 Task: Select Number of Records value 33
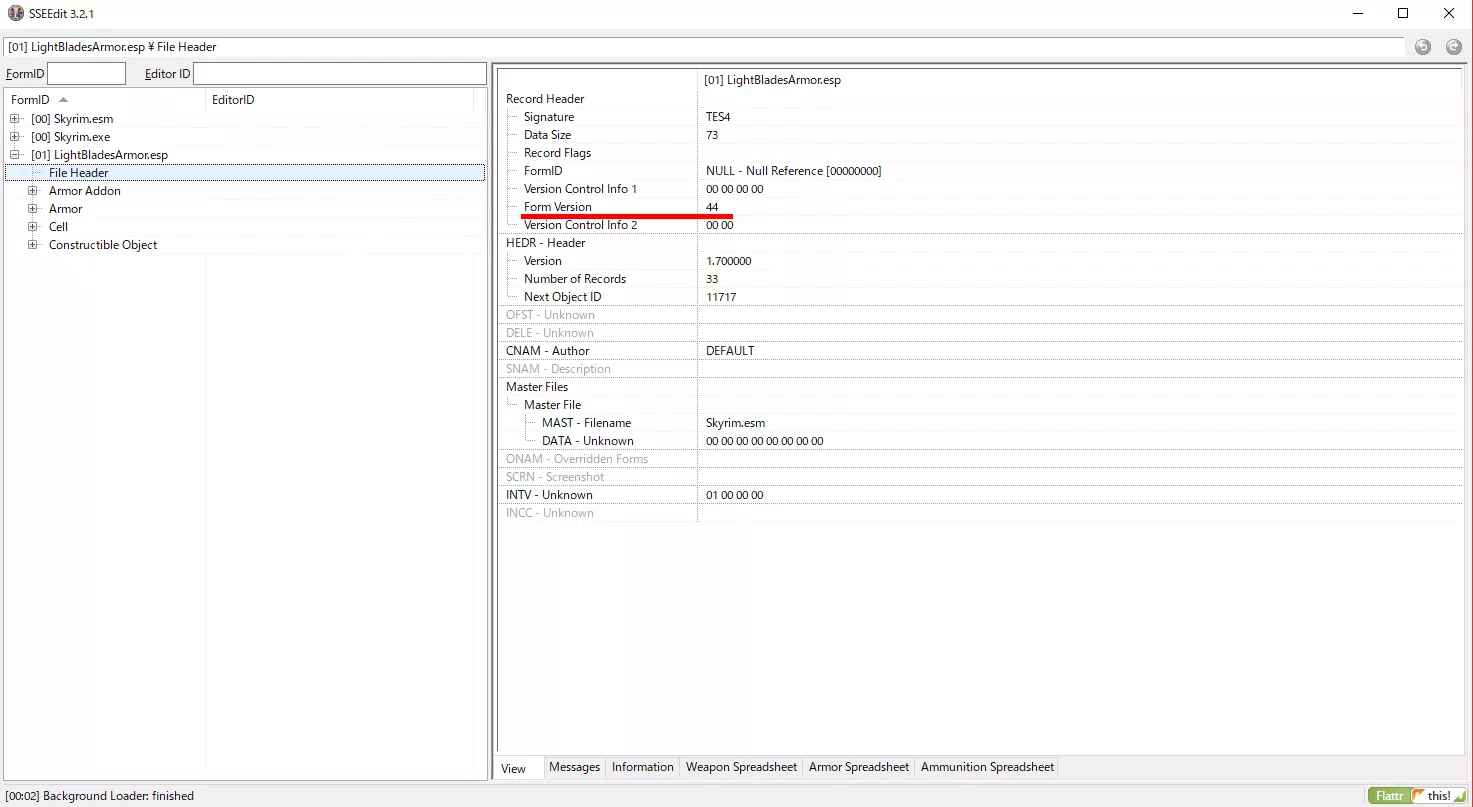[712, 279]
